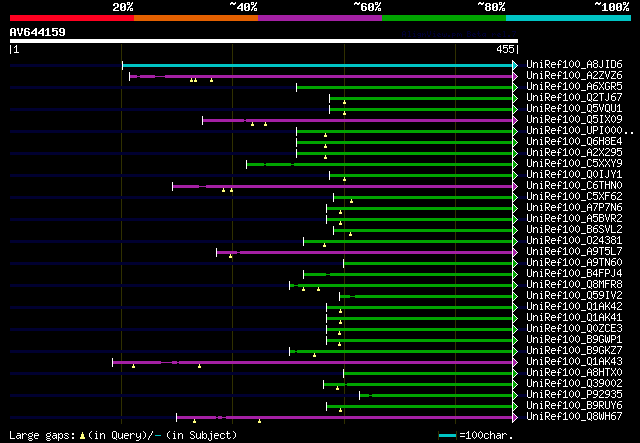640x443 pixels.
Task: Click the cyan =100char. scale bar
Action: click(447, 436)
